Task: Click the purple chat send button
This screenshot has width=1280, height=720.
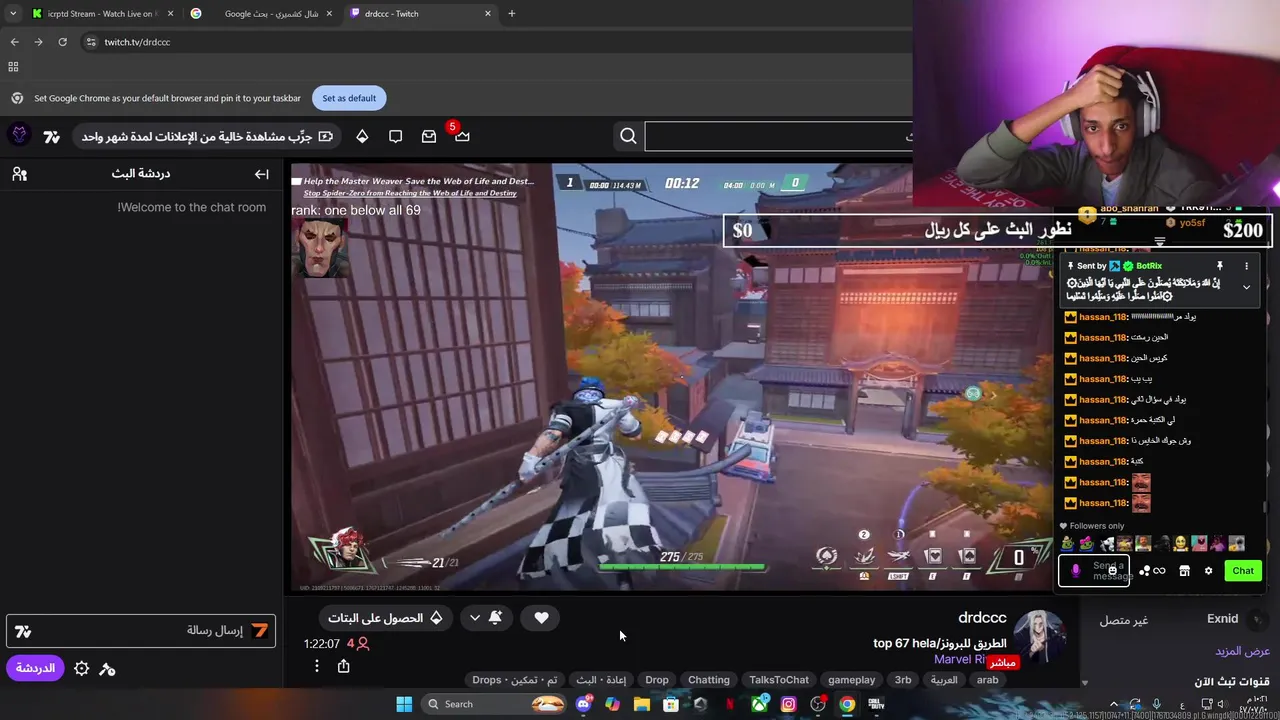Action: click(x=35, y=668)
